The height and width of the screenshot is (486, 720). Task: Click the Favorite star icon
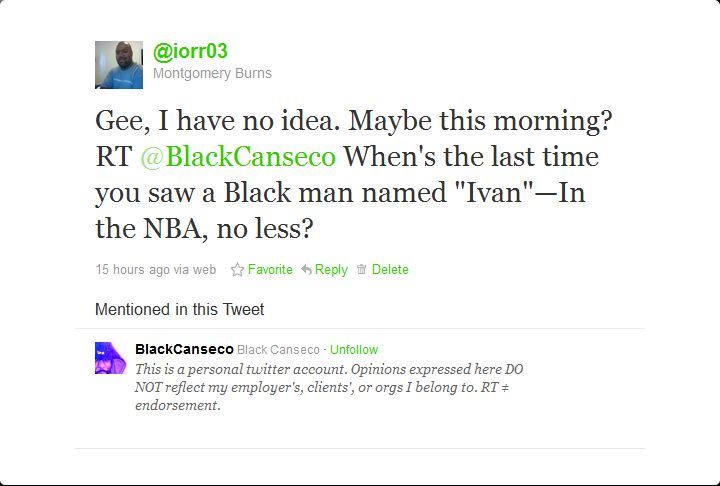237,269
